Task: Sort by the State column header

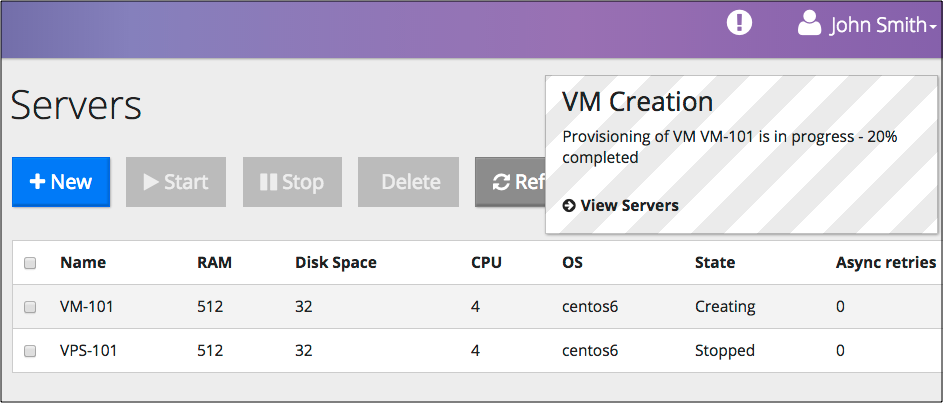Action: tap(715, 263)
